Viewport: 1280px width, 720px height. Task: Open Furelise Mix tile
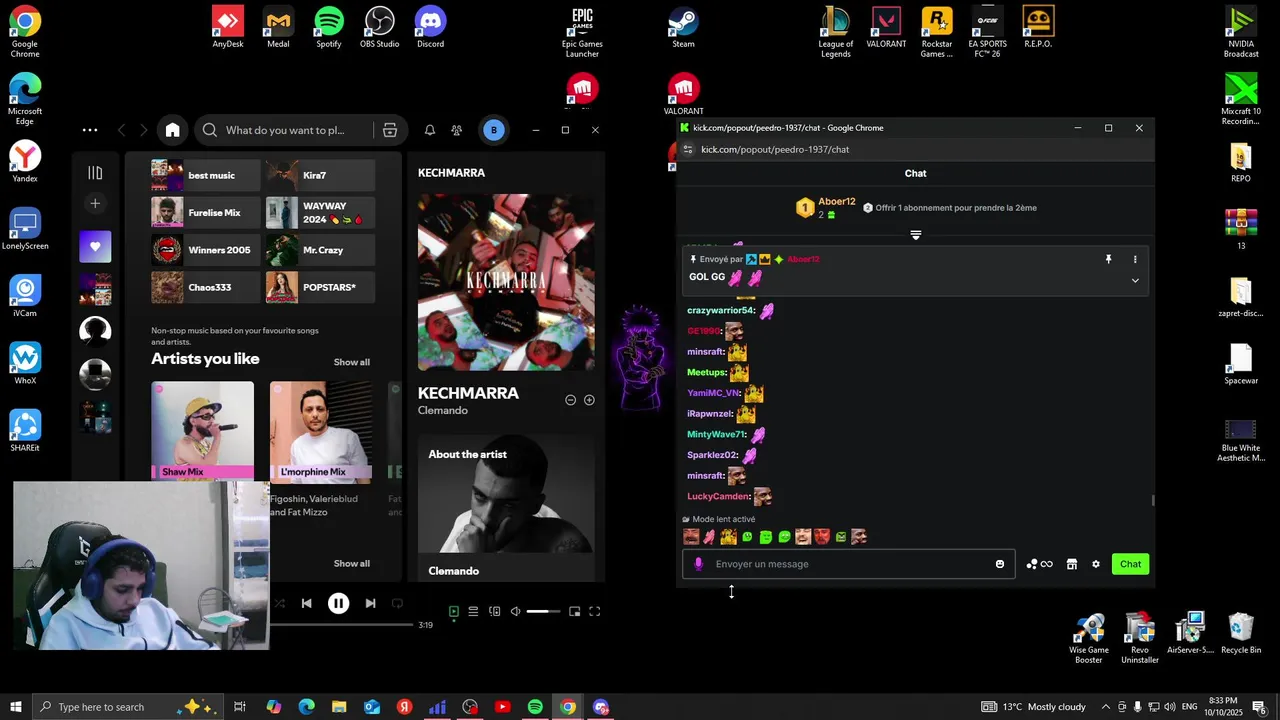[205, 212]
